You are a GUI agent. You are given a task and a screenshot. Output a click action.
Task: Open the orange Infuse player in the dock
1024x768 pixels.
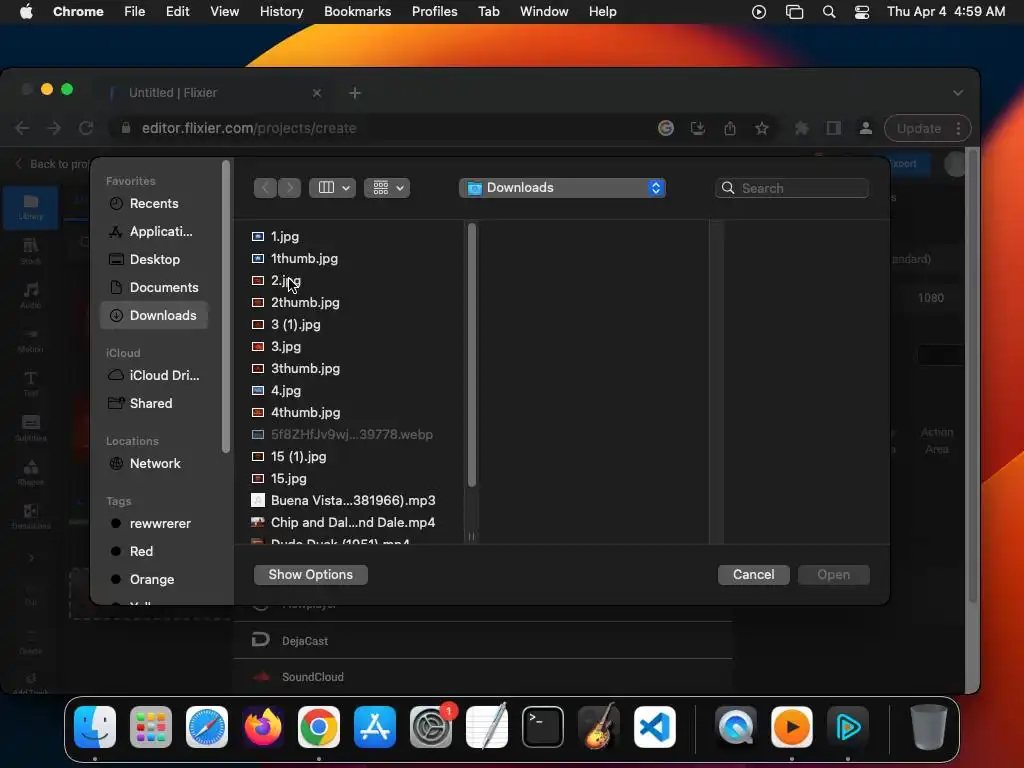point(792,727)
